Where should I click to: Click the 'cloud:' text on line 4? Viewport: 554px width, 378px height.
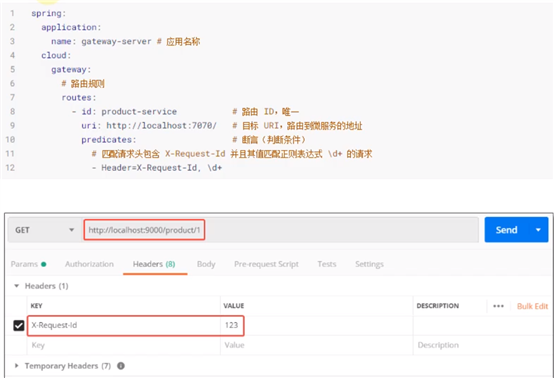pos(56,55)
